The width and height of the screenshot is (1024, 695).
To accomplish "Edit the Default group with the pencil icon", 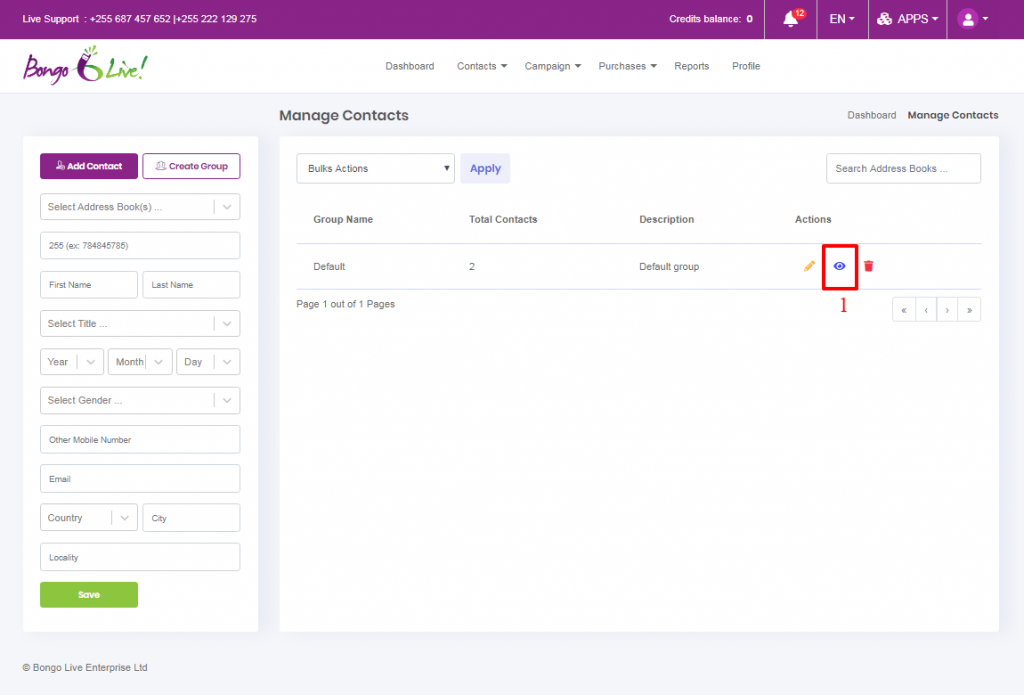I will (x=809, y=266).
